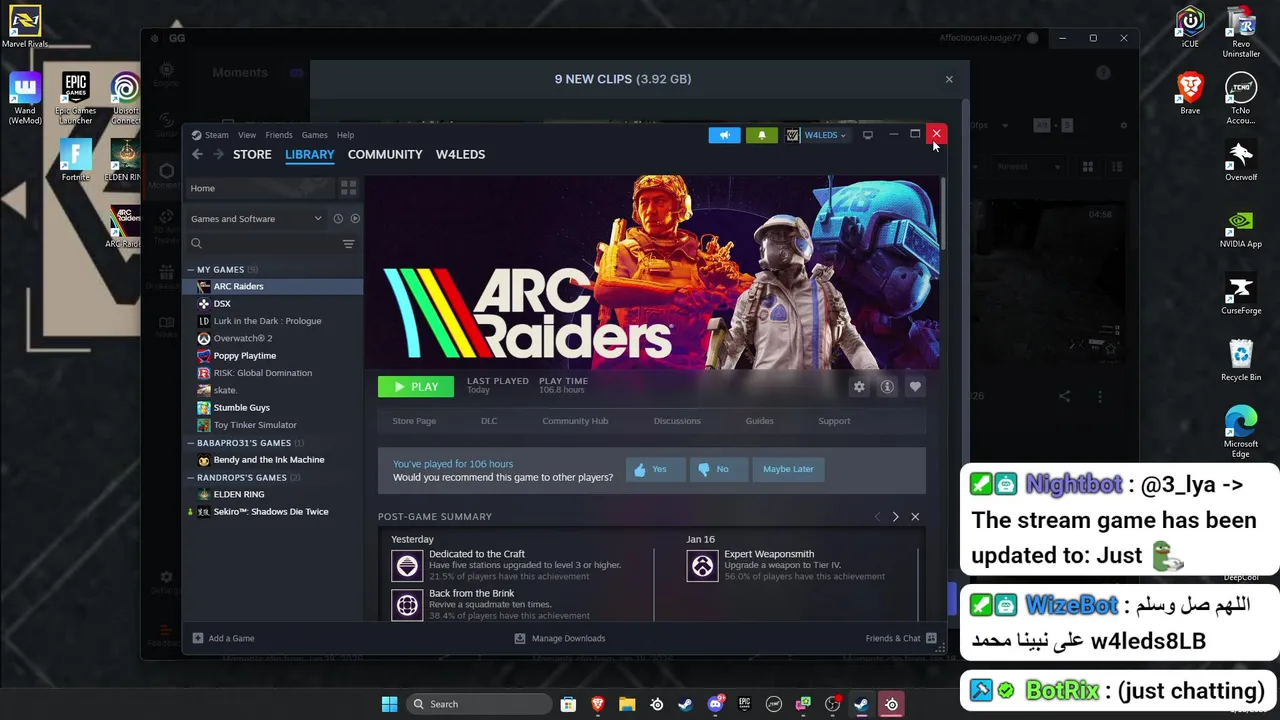Open ARC Raiders Community Hub link
The image size is (1280, 720).
click(575, 421)
